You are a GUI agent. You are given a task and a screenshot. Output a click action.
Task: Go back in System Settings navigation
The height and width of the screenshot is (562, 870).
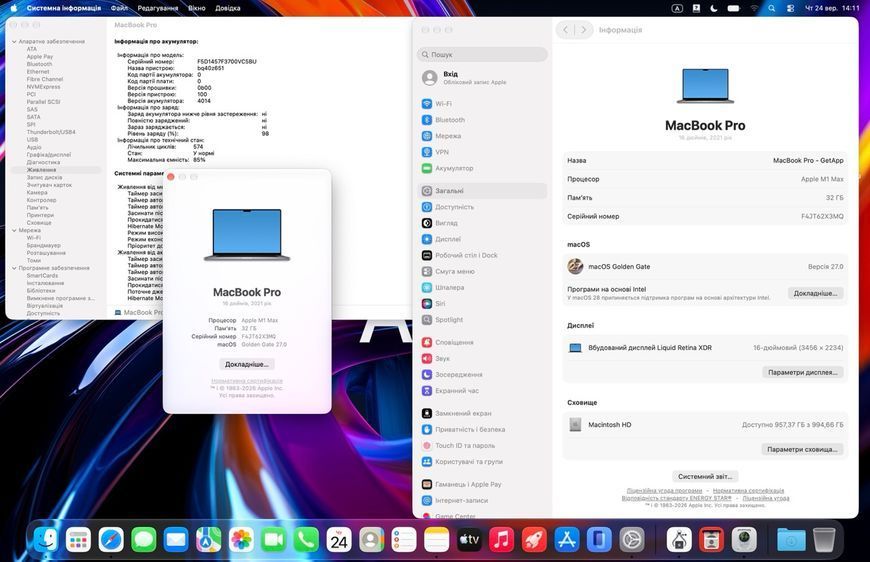coord(565,30)
